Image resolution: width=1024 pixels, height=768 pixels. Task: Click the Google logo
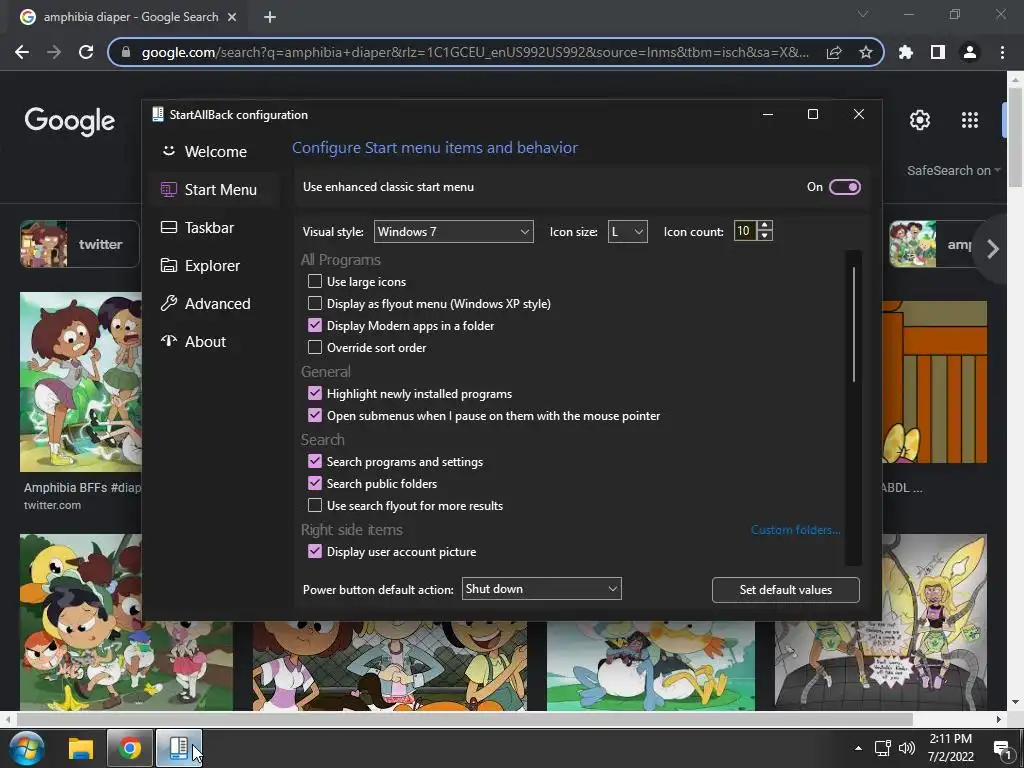(69, 121)
